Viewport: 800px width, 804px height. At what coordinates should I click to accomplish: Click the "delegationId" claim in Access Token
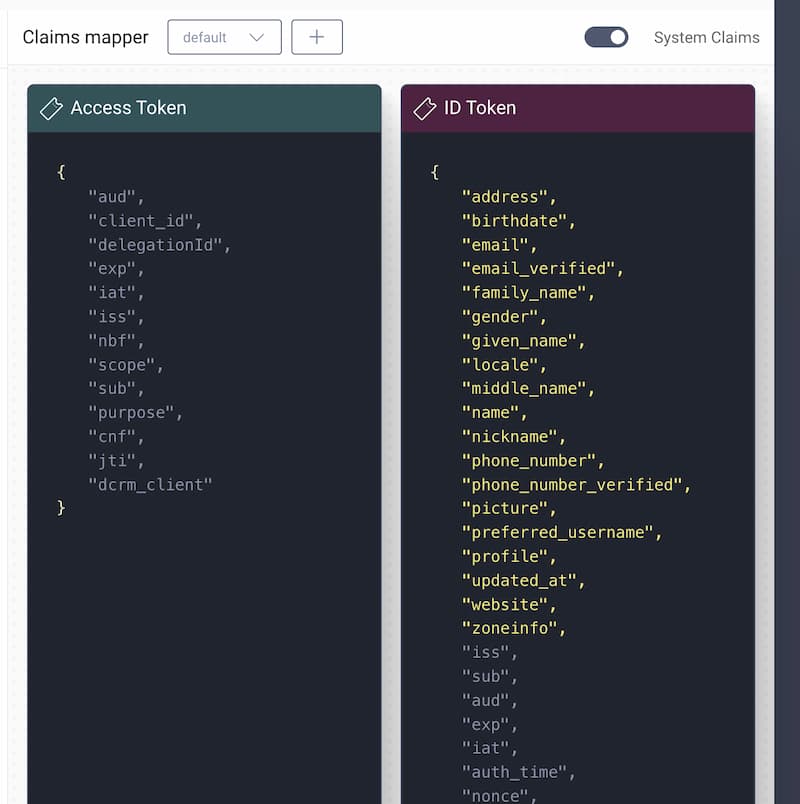pos(157,244)
